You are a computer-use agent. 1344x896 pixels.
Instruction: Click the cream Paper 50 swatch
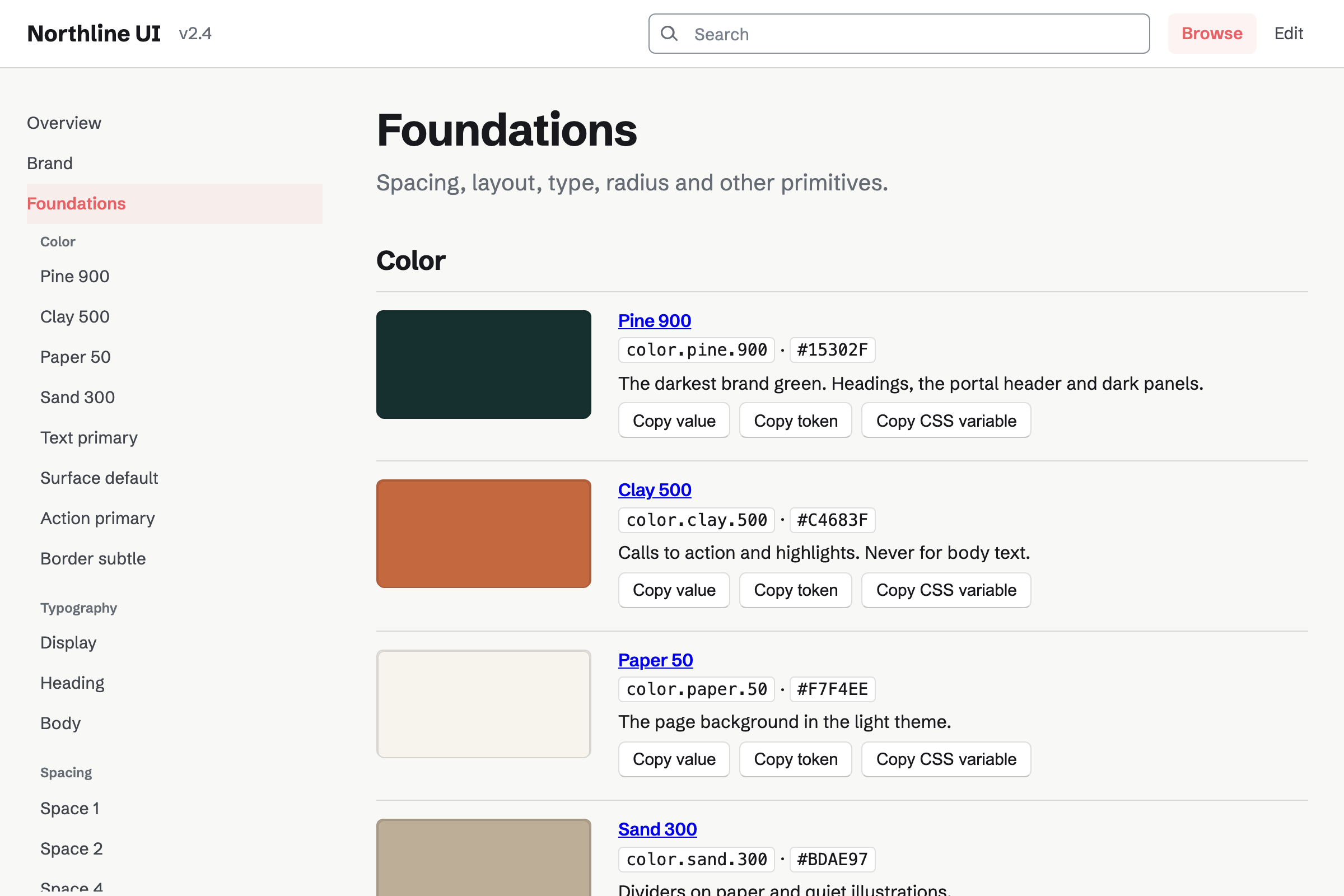pyautogui.click(x=483, y=704)
